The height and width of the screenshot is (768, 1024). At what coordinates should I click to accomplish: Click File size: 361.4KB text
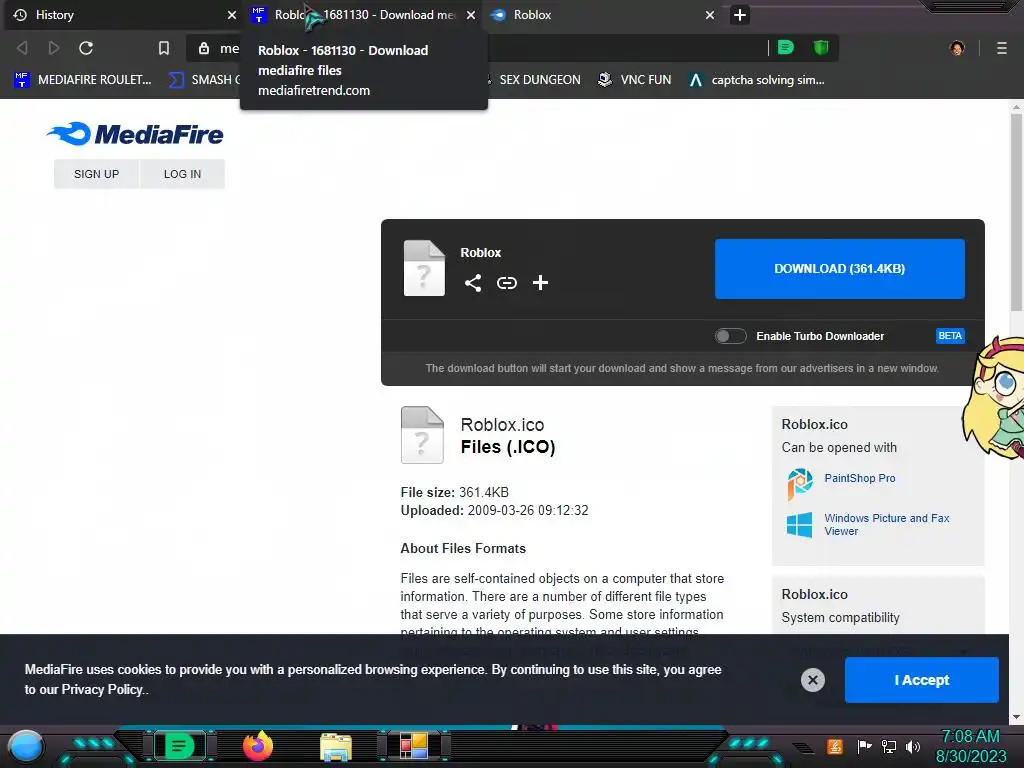click(x=455, y=492)
